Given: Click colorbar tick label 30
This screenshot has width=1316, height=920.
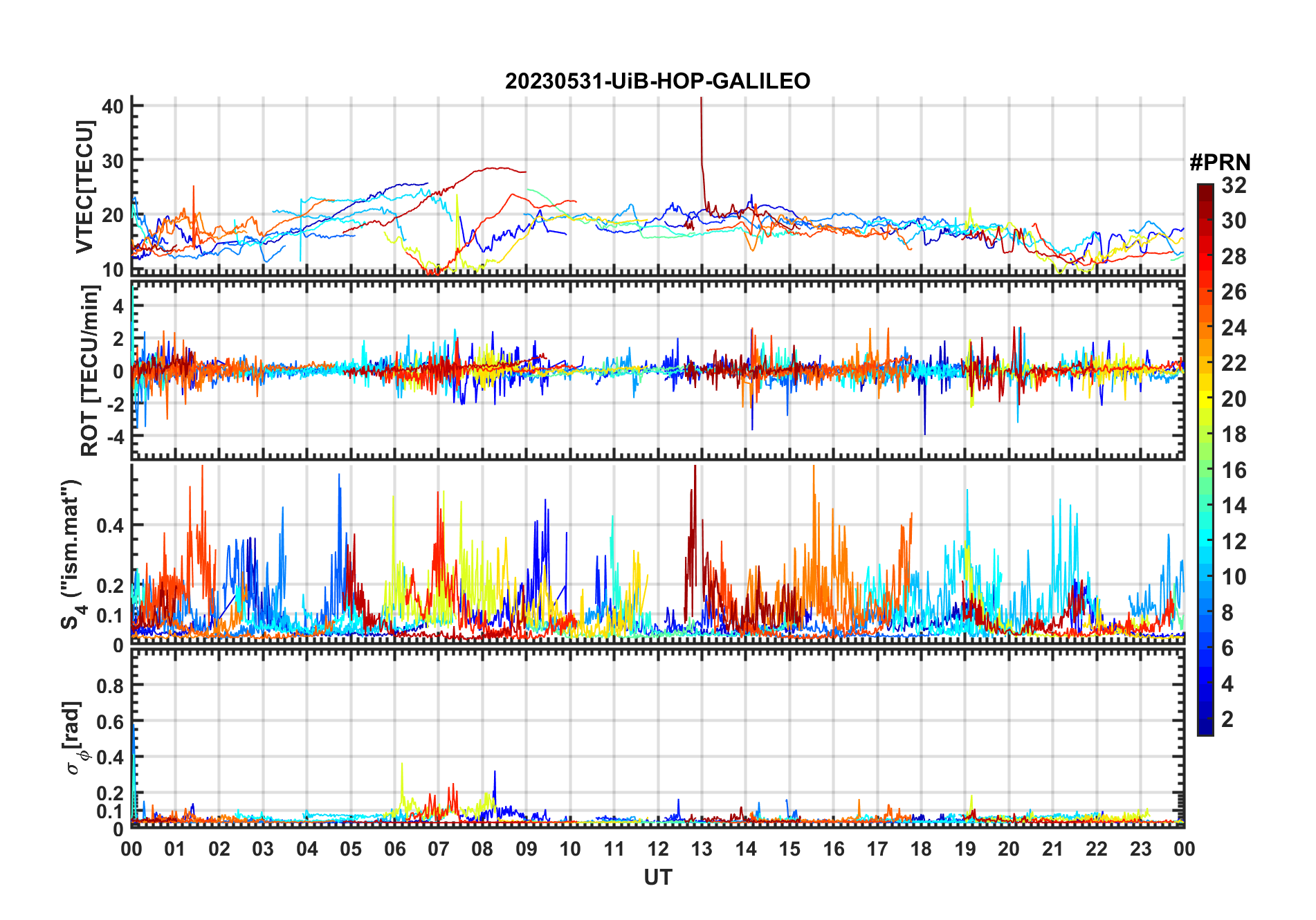Looking at the screenshot, I should 1234,221.
